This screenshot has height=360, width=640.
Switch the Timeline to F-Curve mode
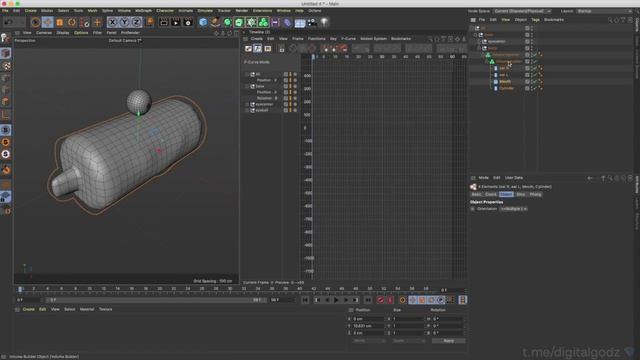258,49
